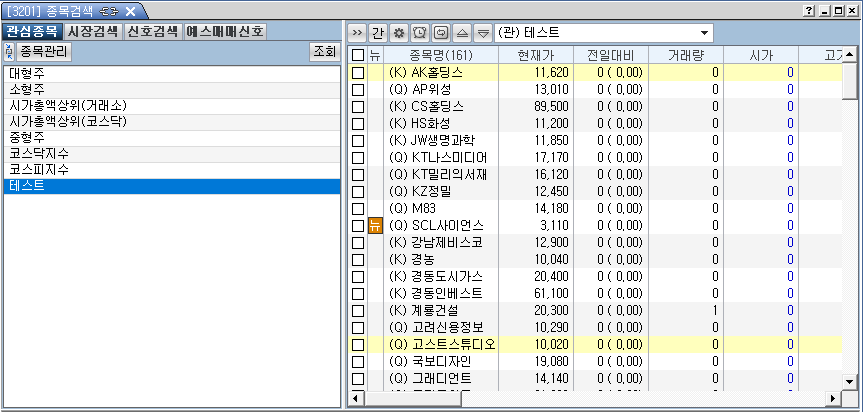Check the box for AK홀딩스

(358, 73)
